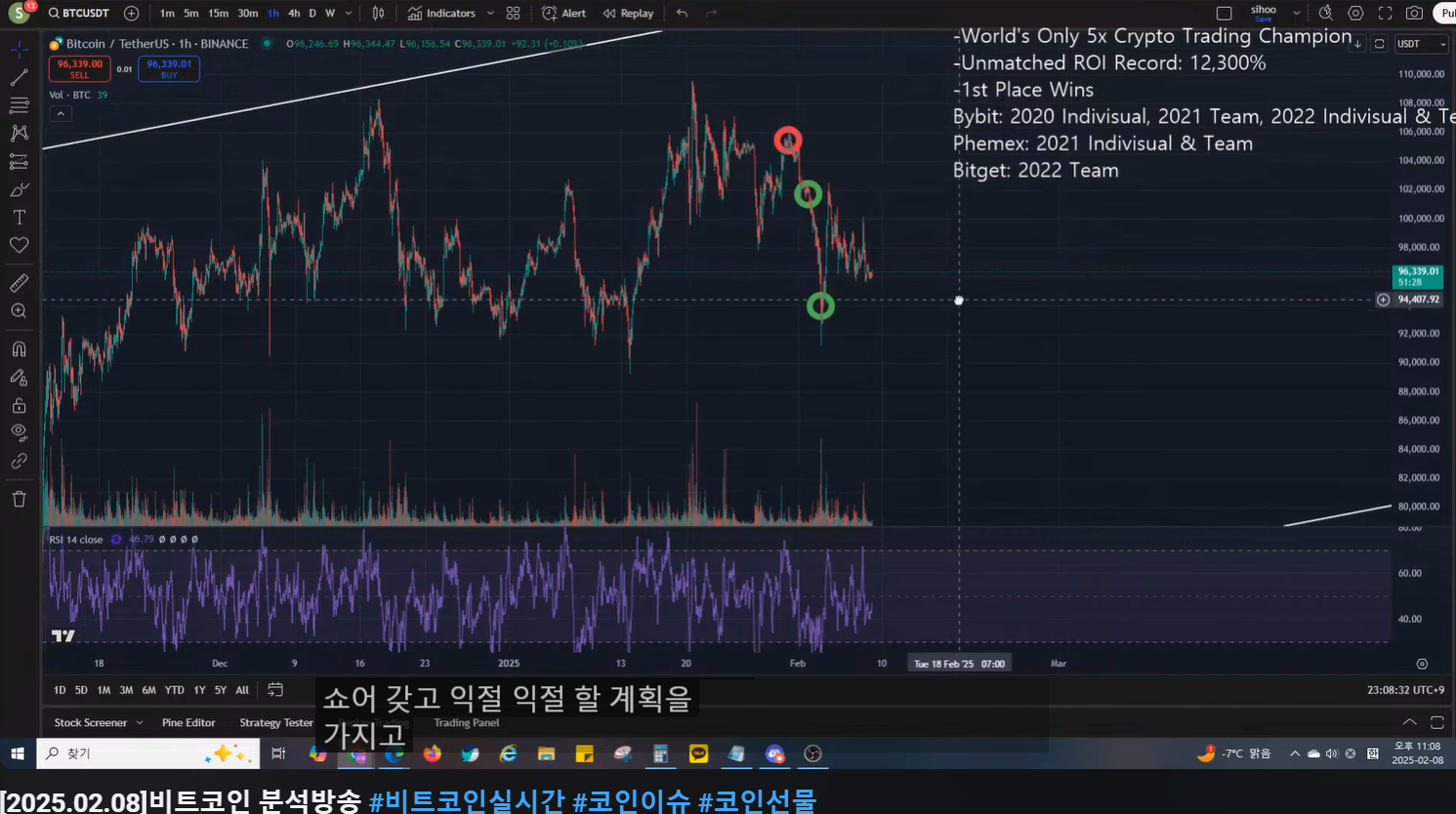The height and width of the screenshot is (814, 1456).
Task: Enter fullscreen mode
Action: [x=1385, y=14]
